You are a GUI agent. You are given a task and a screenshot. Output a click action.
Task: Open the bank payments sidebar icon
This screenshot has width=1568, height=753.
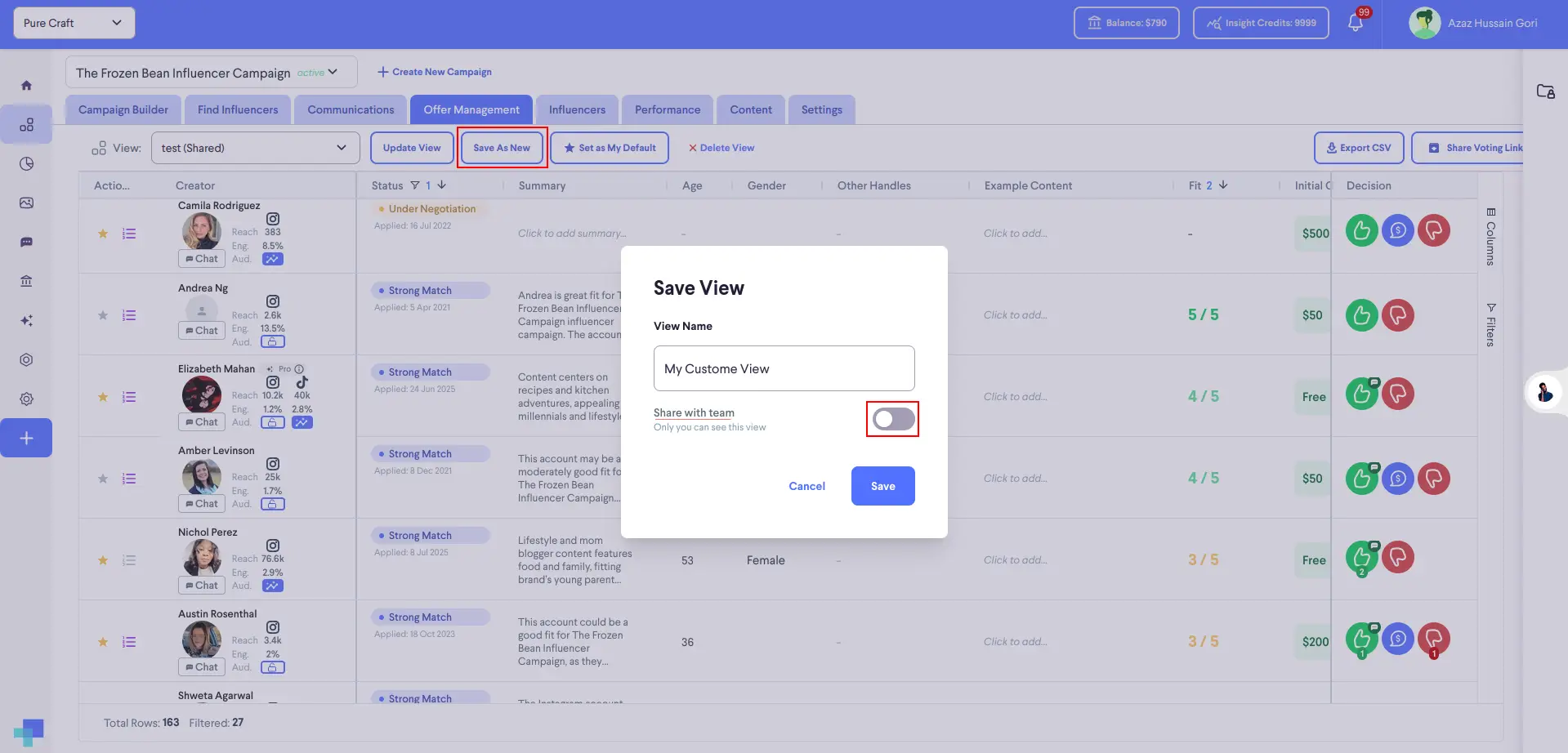pyautogui.click(x=26, y=281)
